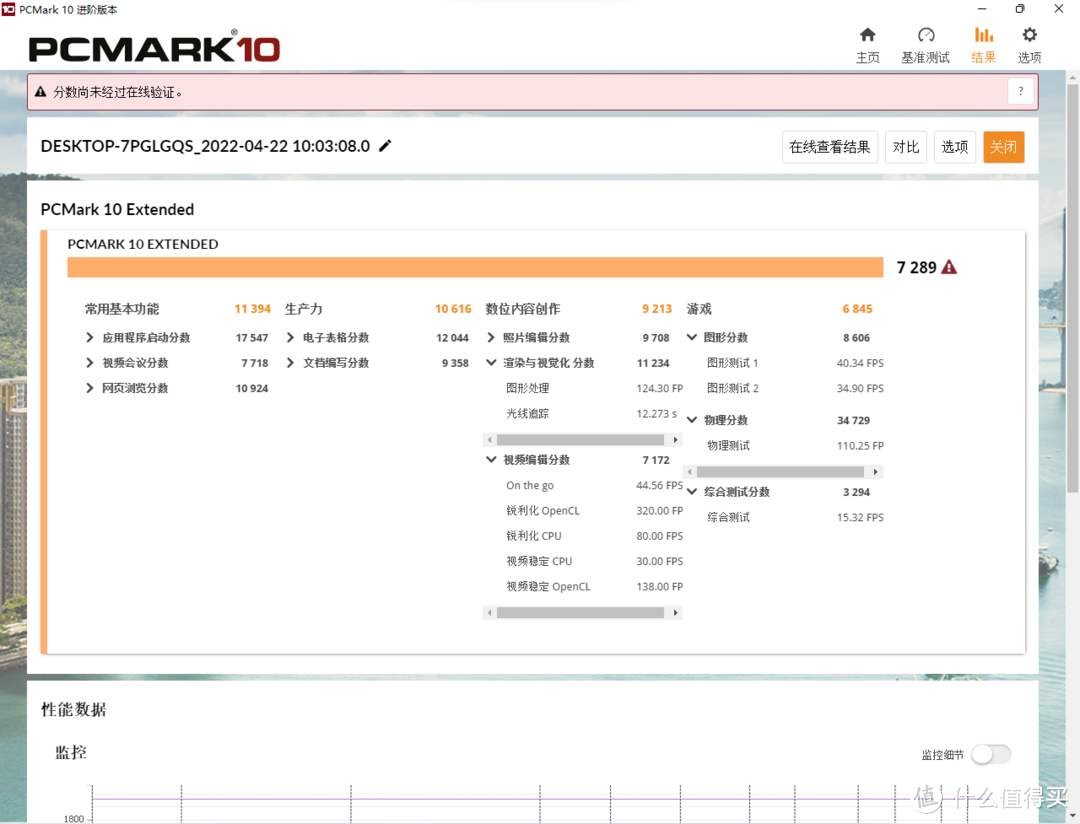
Task: Click left arrow of video editing scrollbar
Action: coord(489,612)
